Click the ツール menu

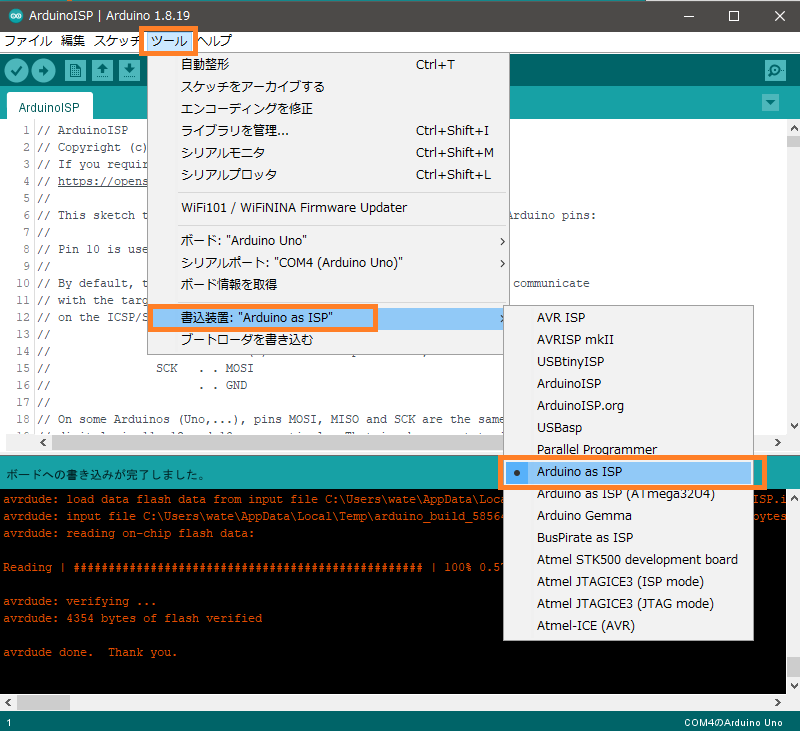pyautogui.click(x=169, y=41)
